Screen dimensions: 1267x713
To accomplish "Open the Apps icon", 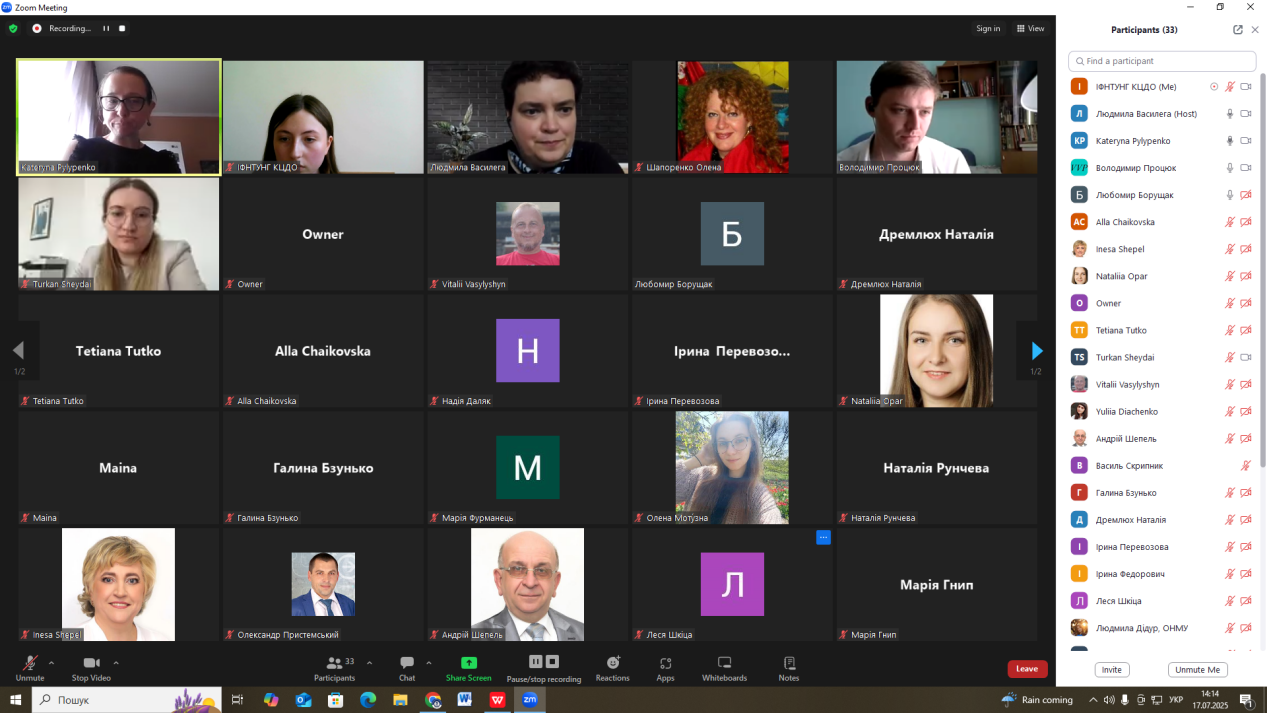I will pyautogui.click(x=665, y=663).
